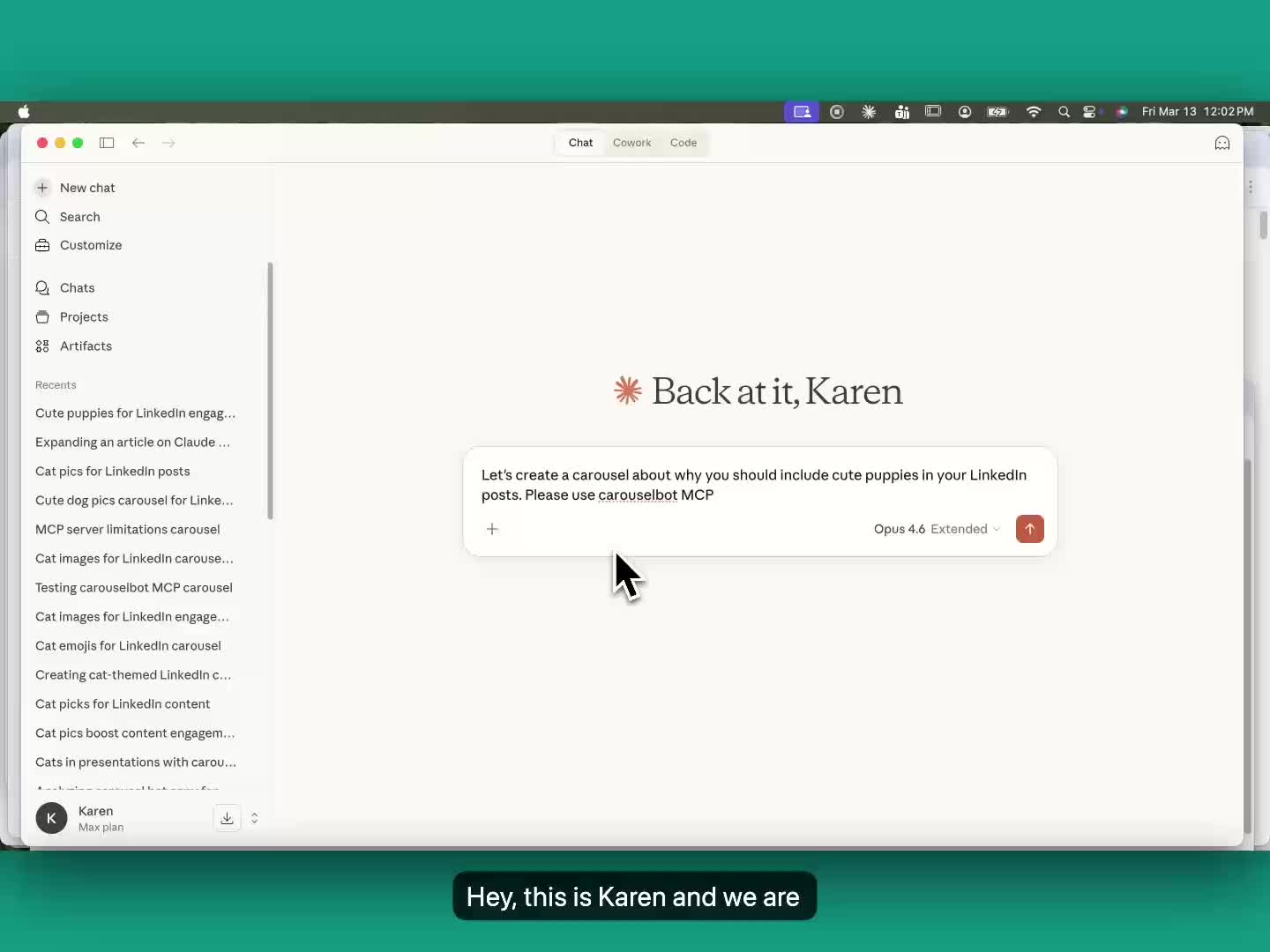Open 'Cat picks for LinkedIn content' chat

pyautogui.click(x=123, y=704)
